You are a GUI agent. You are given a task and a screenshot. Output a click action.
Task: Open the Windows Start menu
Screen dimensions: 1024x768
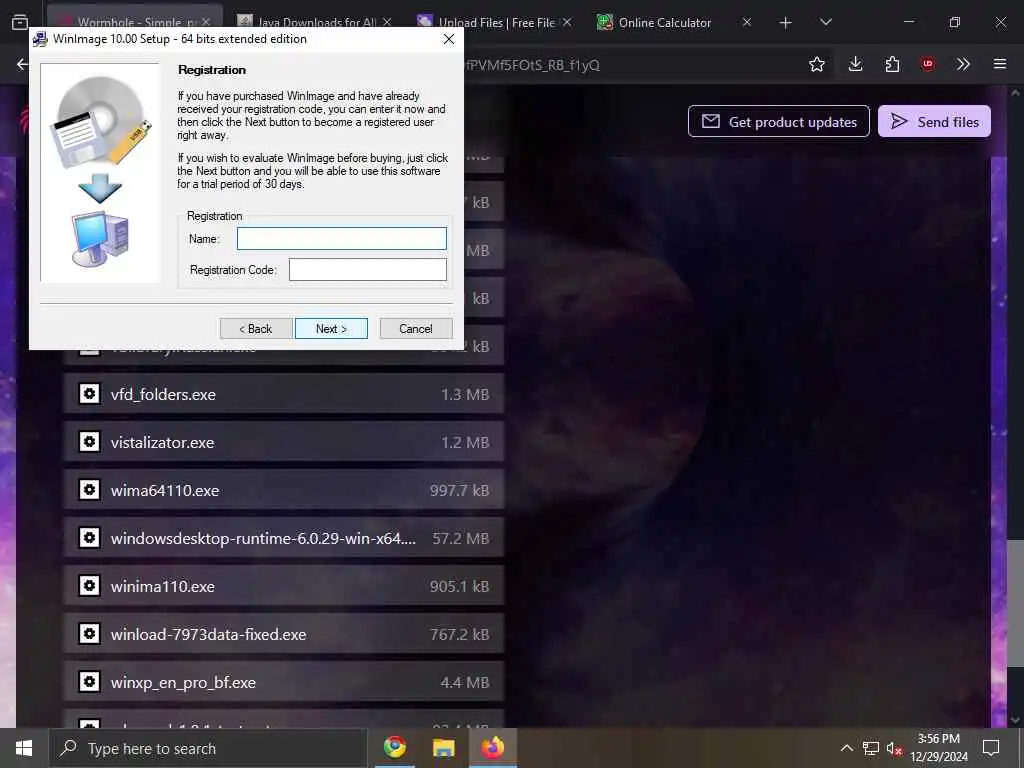pyautogui.click(x=24, y=748)
